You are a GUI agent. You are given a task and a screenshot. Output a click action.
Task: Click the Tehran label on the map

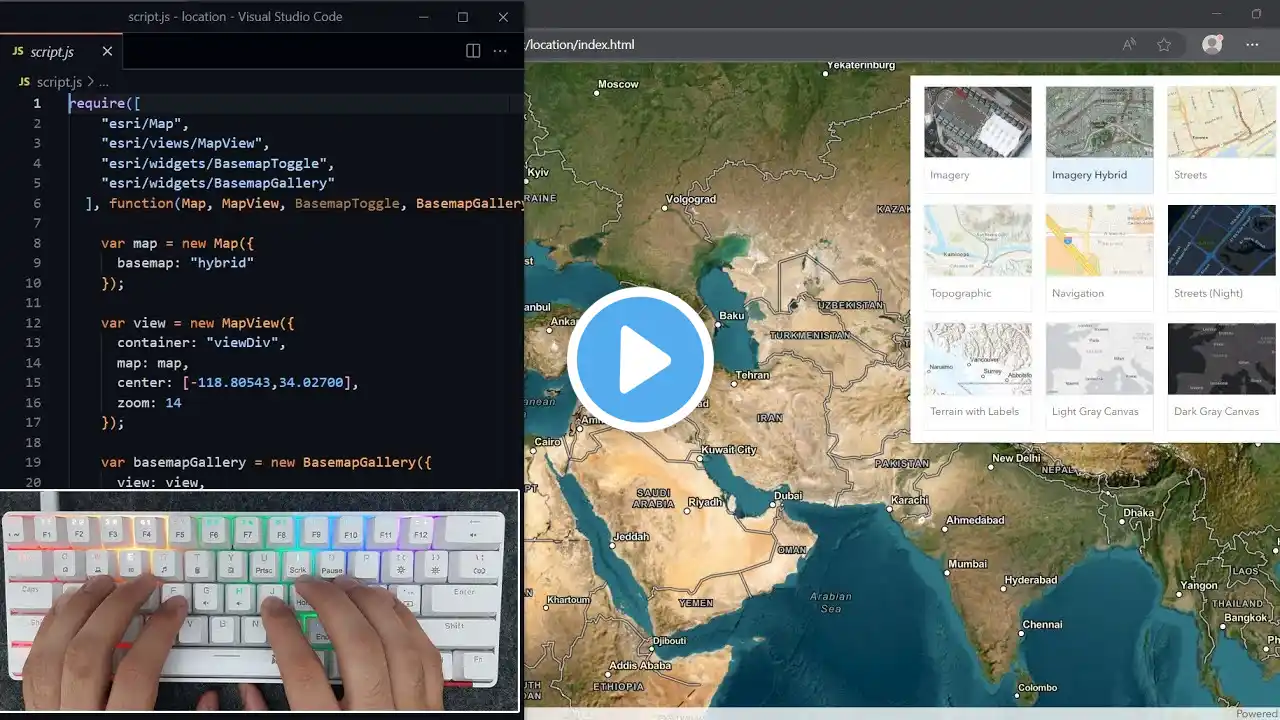tap(752, 376)
